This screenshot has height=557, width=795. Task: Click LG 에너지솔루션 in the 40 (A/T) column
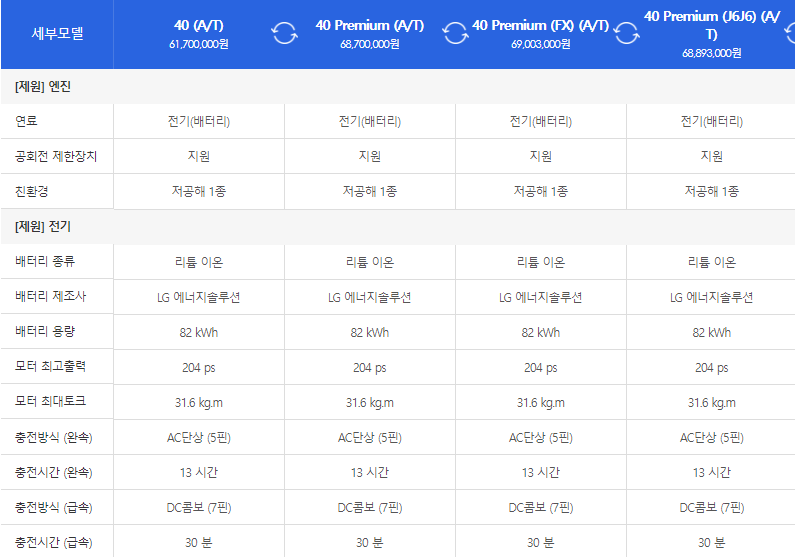(199, 297)
